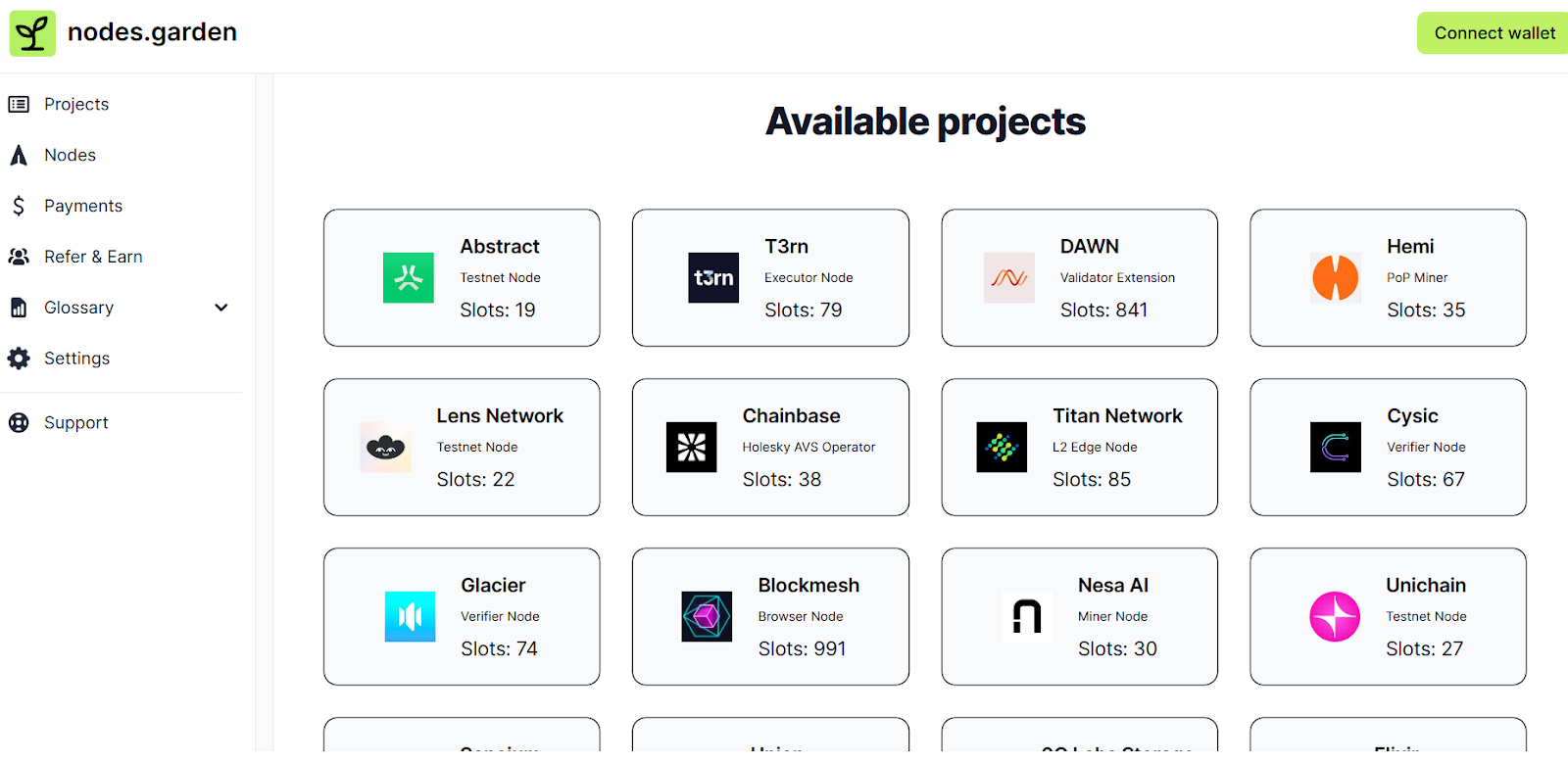
Task: Click the "Miner Node" label
Action: 1112,617
